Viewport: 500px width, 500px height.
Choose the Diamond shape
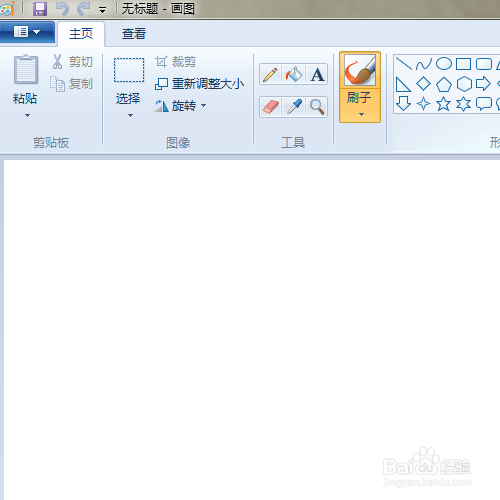(424, 84)
